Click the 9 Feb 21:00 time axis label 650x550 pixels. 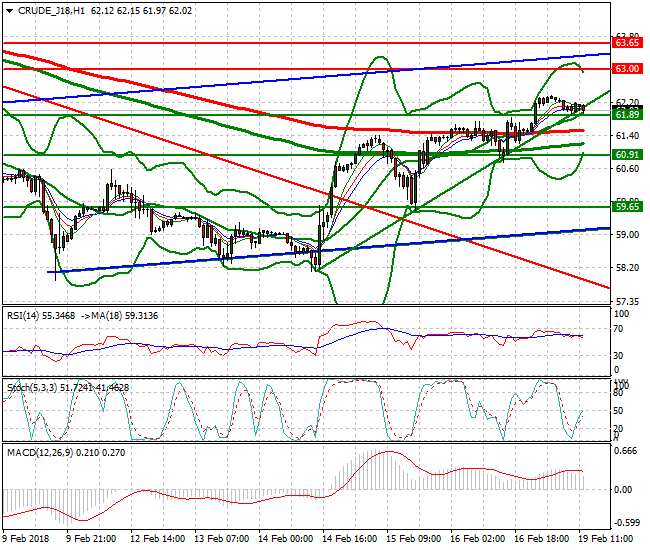pyautogui.click(x=91, y=539)
